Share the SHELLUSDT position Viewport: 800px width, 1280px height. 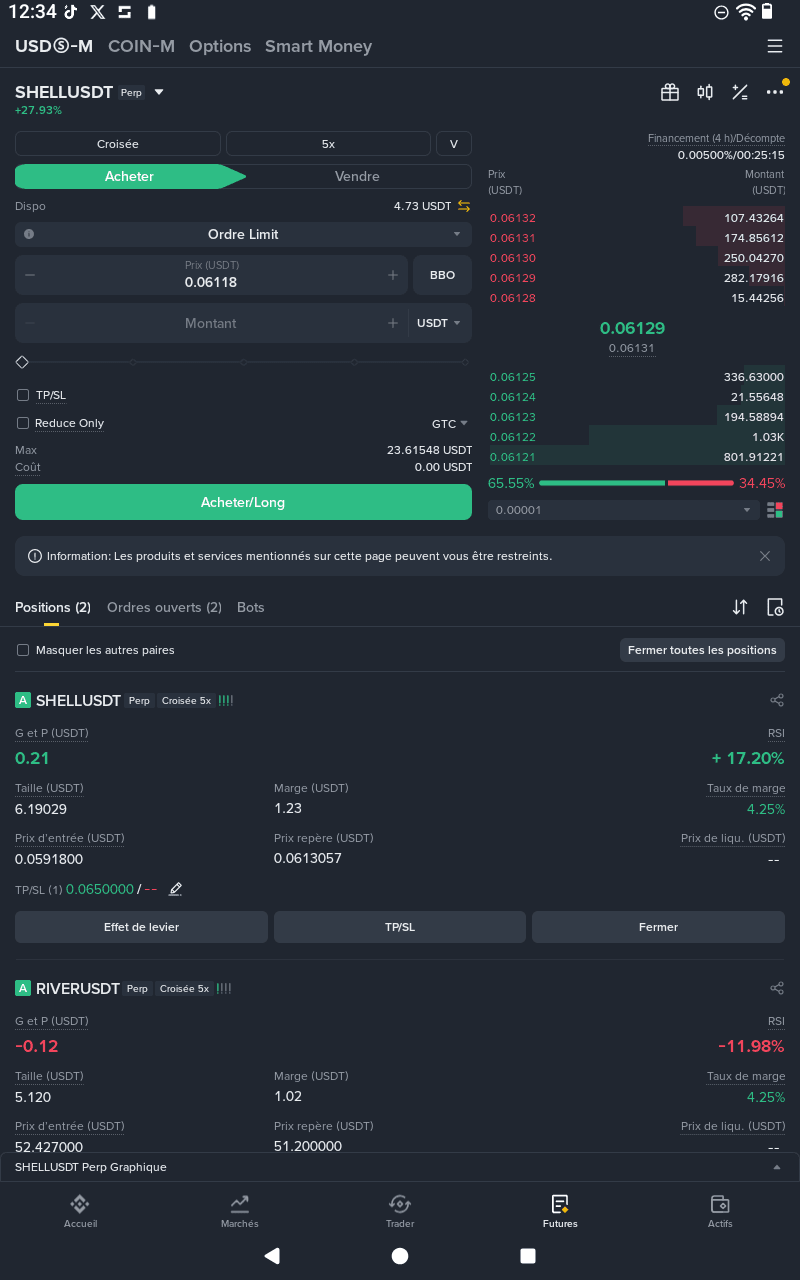click(777, 701)
